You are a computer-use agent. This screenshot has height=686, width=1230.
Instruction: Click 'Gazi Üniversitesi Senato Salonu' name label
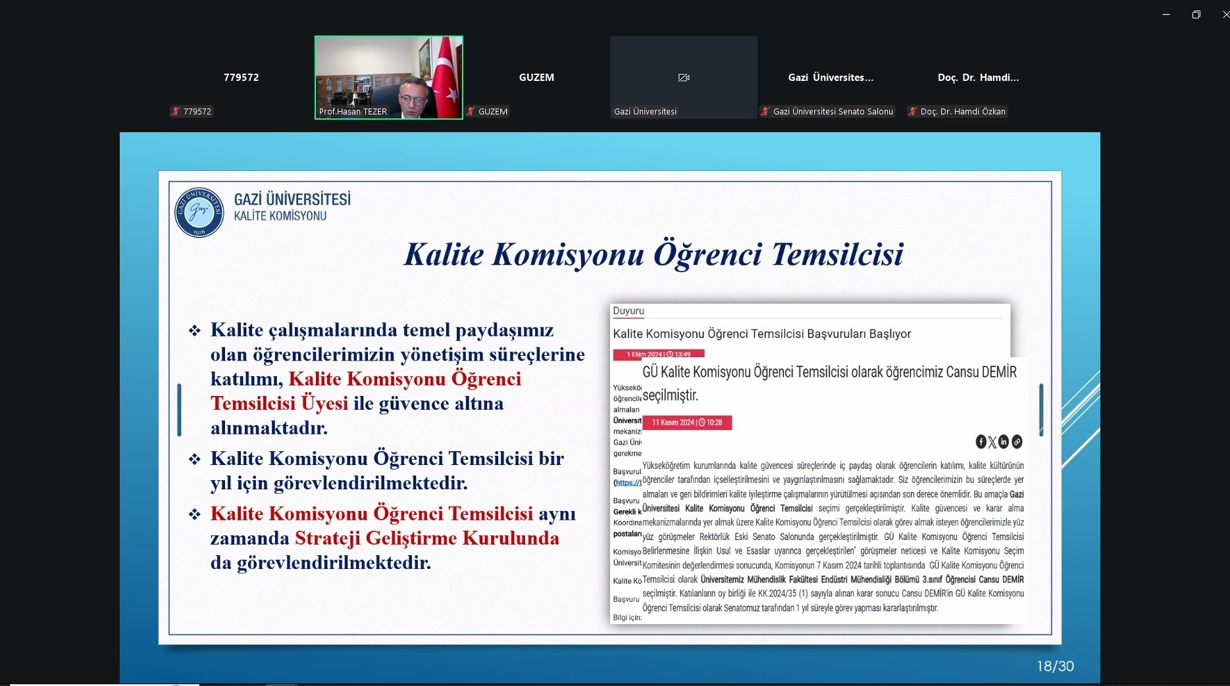point(833,111)
